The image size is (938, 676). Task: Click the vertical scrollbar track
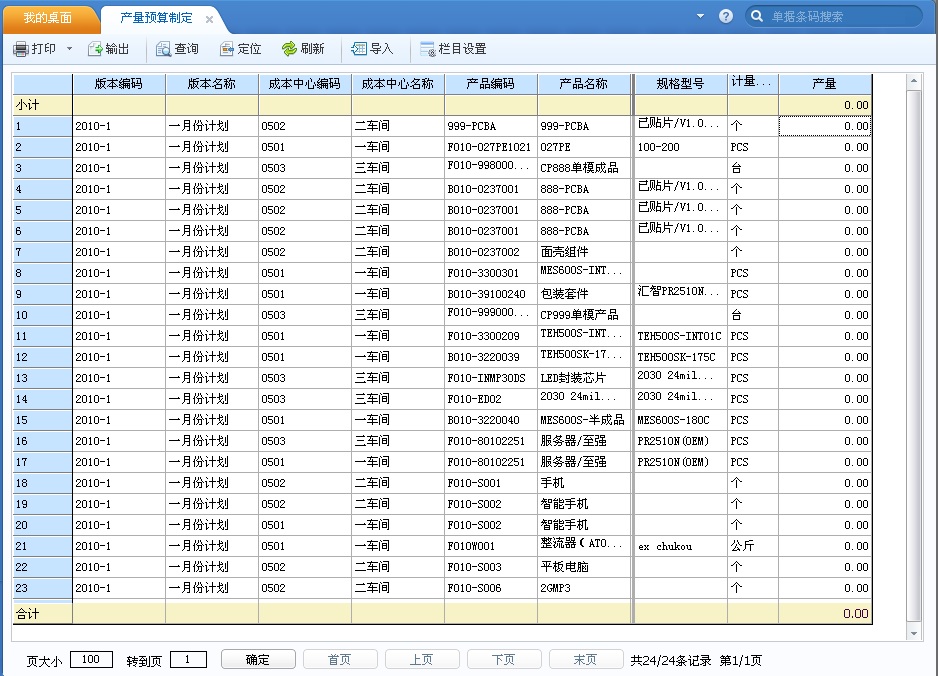click(913, 357)
